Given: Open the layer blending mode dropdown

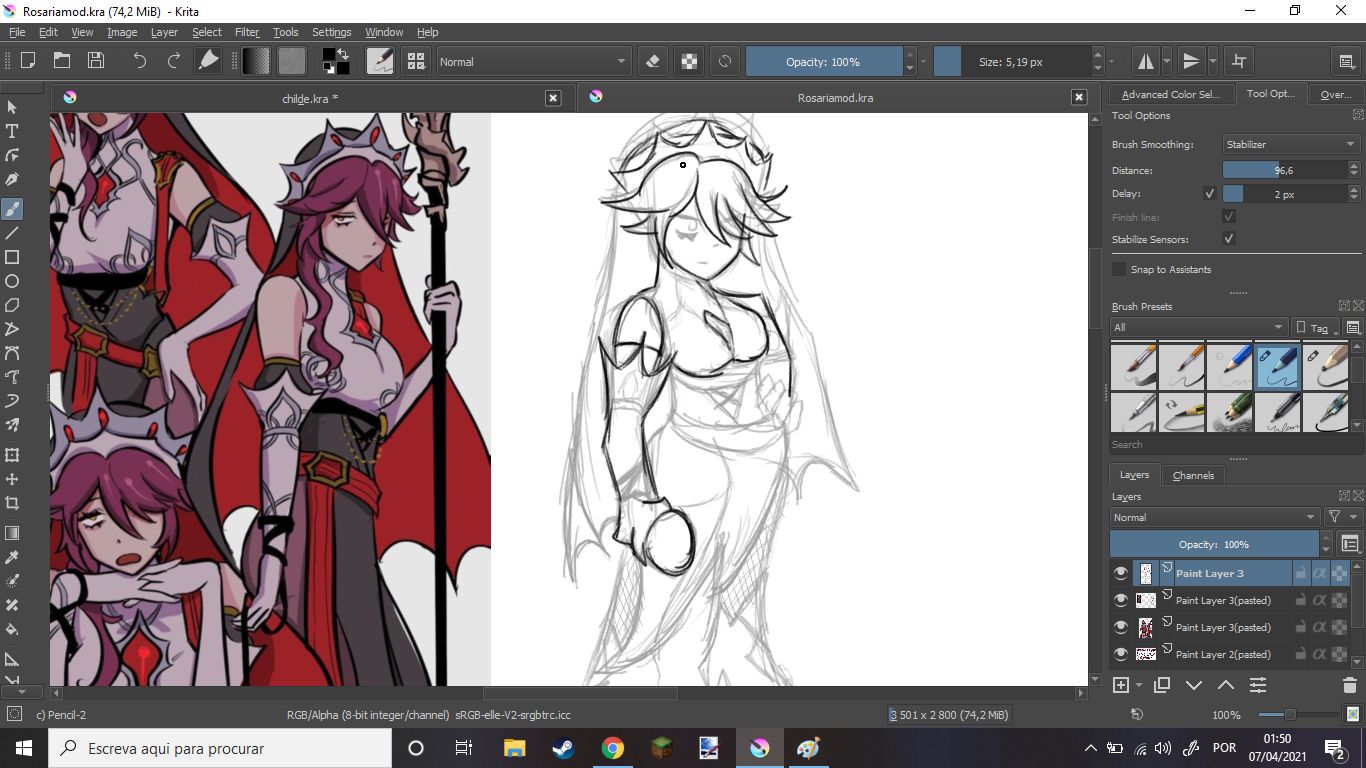Looking at the screenshot, I should 1214,517.
